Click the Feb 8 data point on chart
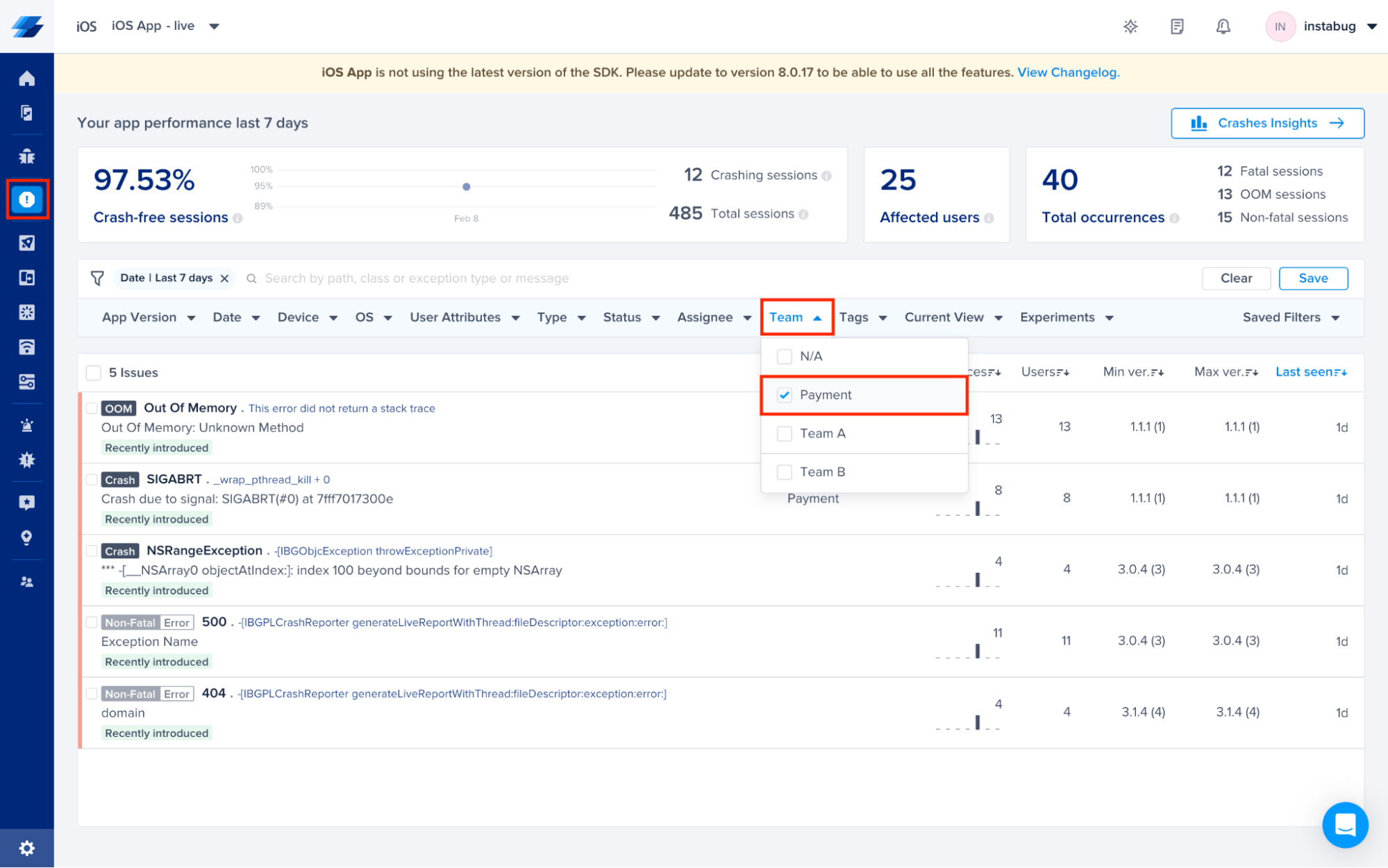This screenshot has width=1388, height=868. click(467, 187)
